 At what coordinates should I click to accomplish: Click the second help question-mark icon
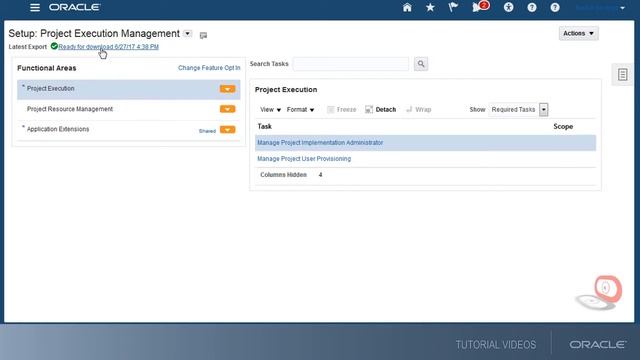click(x=555, y=7)
